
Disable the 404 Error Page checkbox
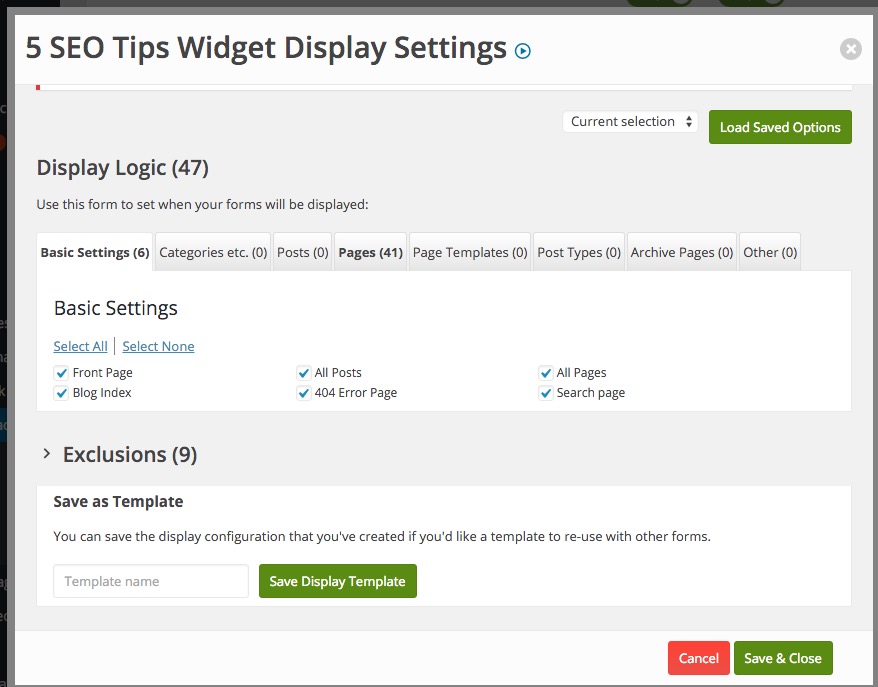tap(304, 393)
